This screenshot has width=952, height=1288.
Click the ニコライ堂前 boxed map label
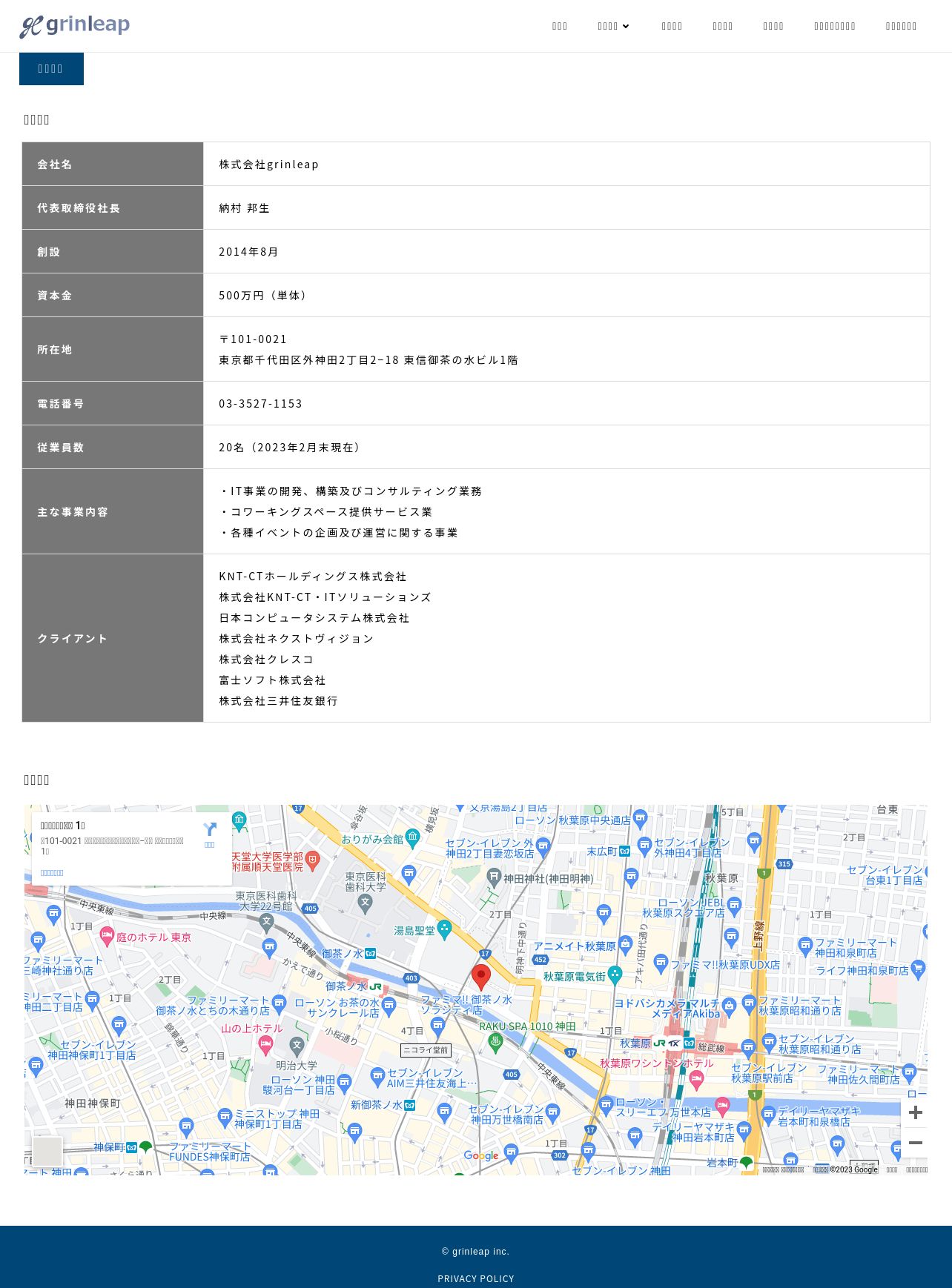(x=426, y=1050)
